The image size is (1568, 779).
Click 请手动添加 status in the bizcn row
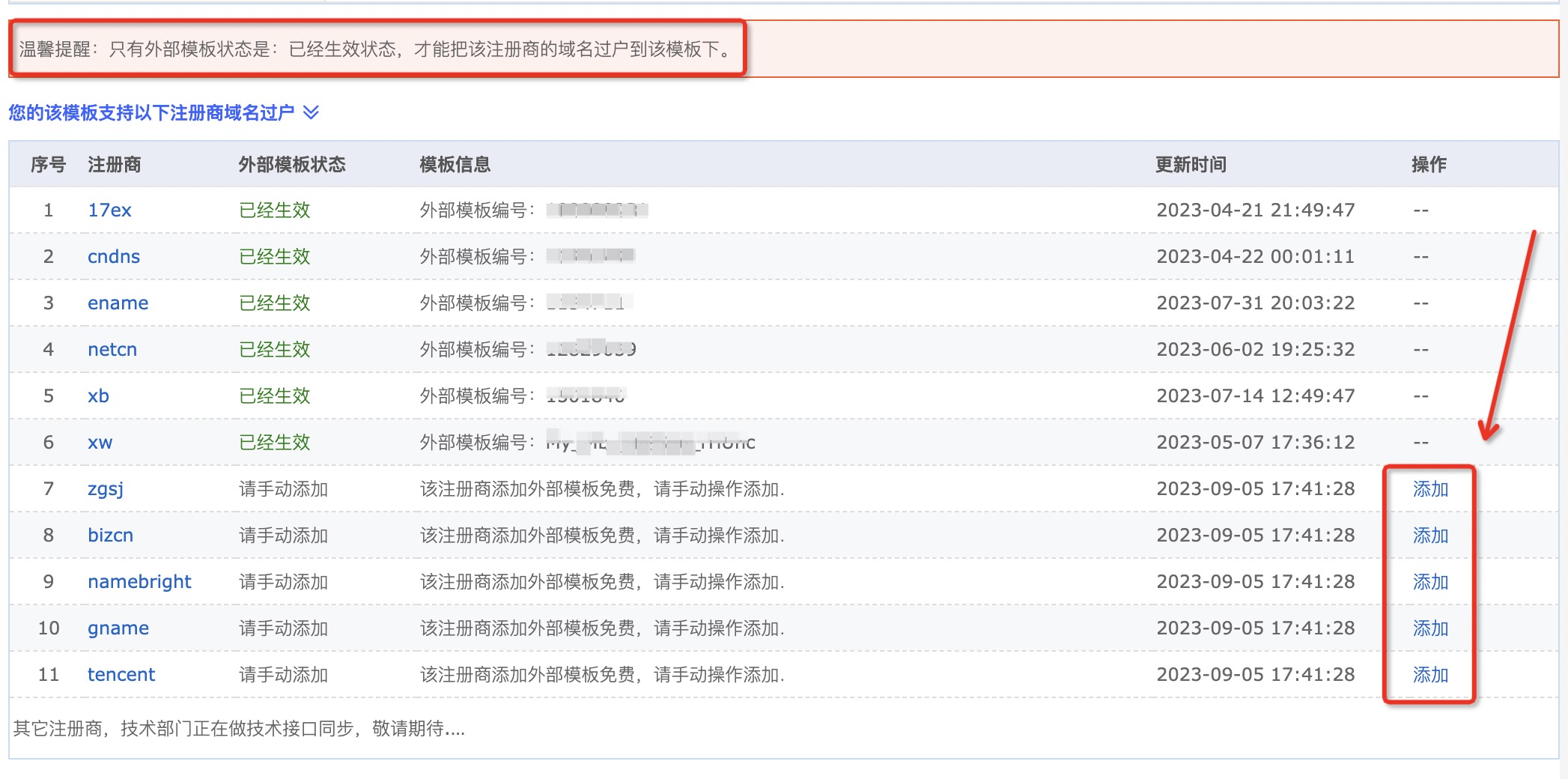(284, 536)
